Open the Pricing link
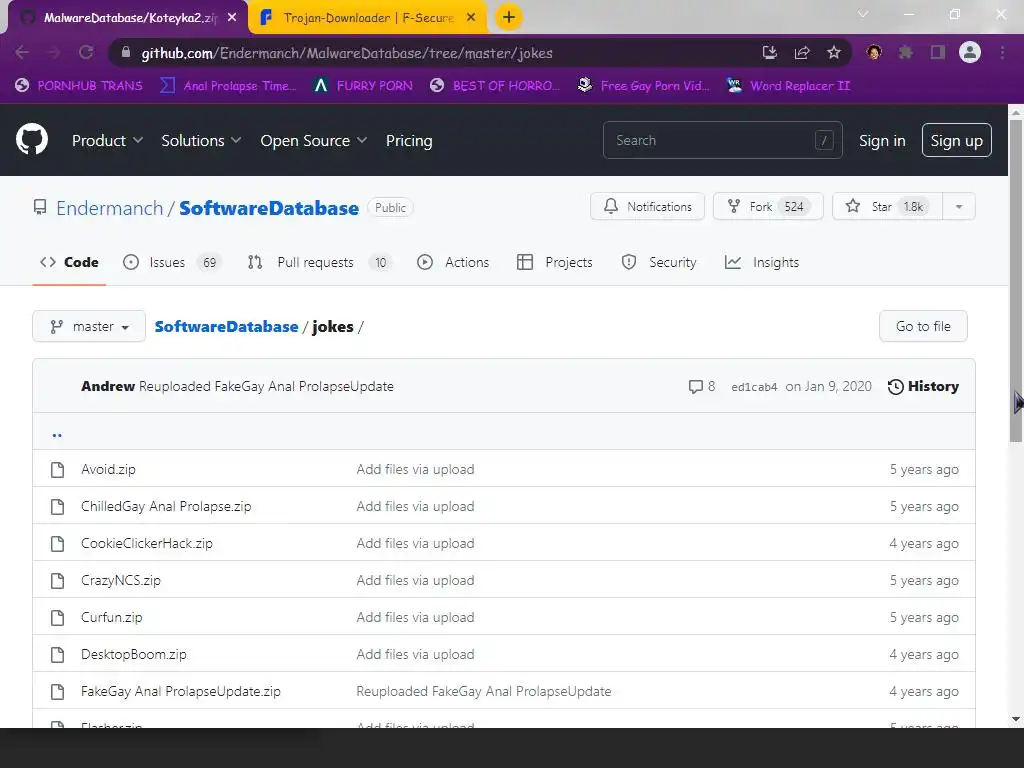Viewport: 1024px width, 768px height. point(409,140)
